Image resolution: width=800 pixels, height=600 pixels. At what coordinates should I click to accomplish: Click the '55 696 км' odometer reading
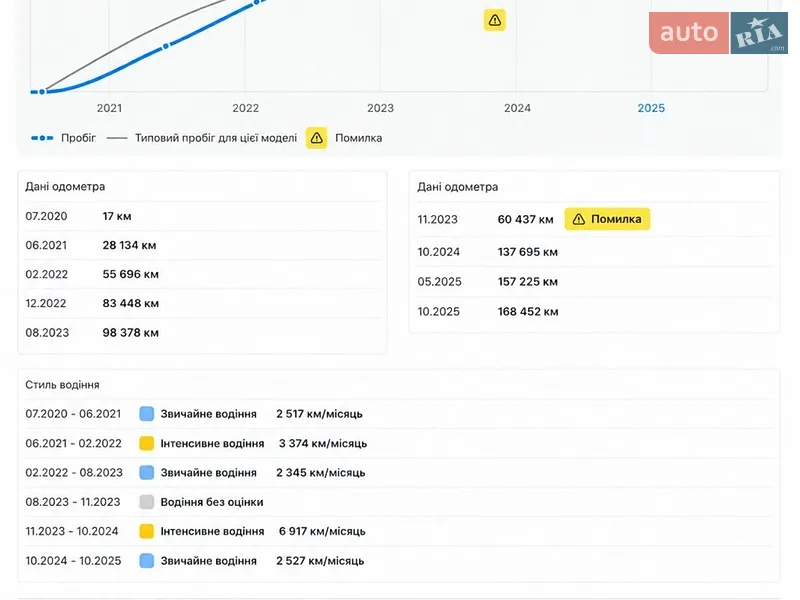131,274
